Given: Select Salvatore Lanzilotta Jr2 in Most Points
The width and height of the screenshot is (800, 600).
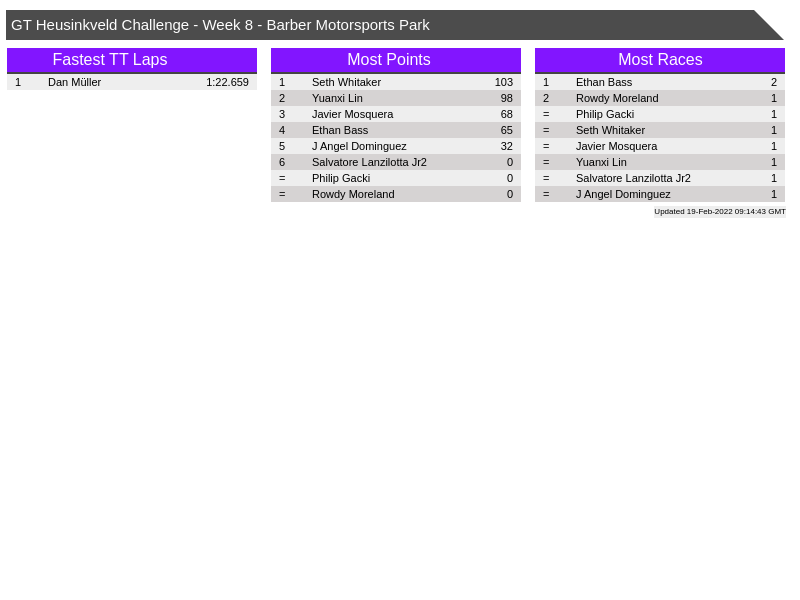Looking at the screenshot, I should click(x=369, y=162).
